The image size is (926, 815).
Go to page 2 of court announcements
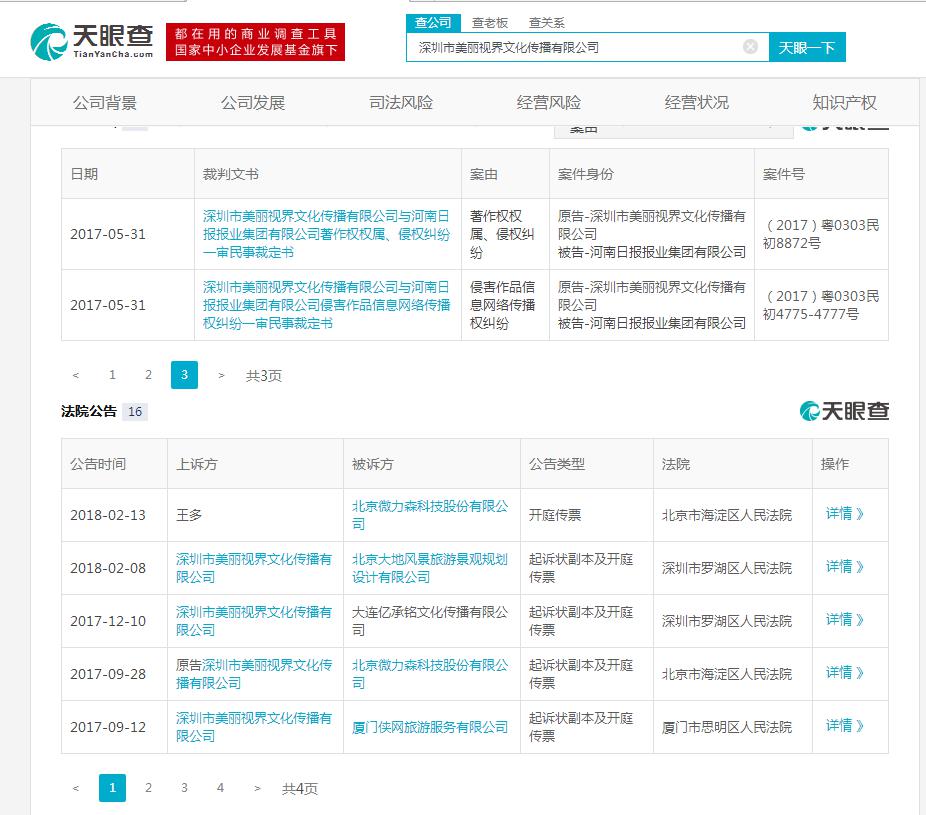point(148,788)
